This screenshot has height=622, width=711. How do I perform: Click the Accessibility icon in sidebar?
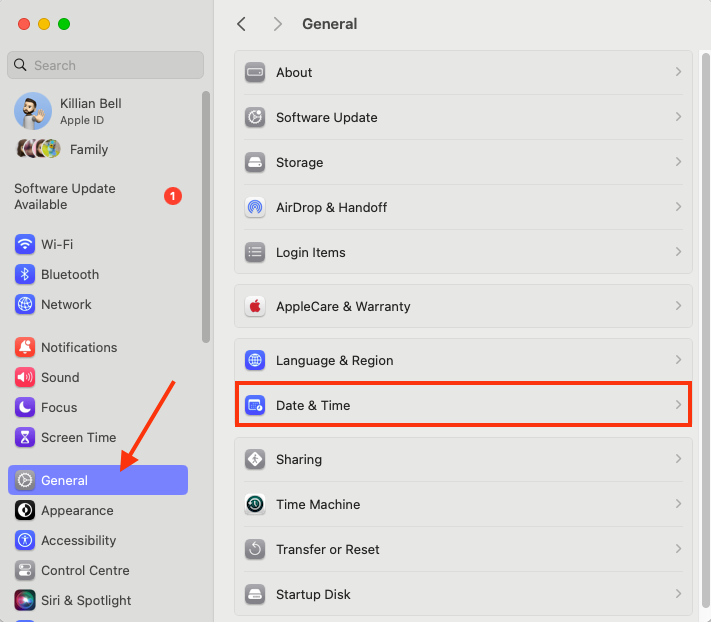(25, 540)
